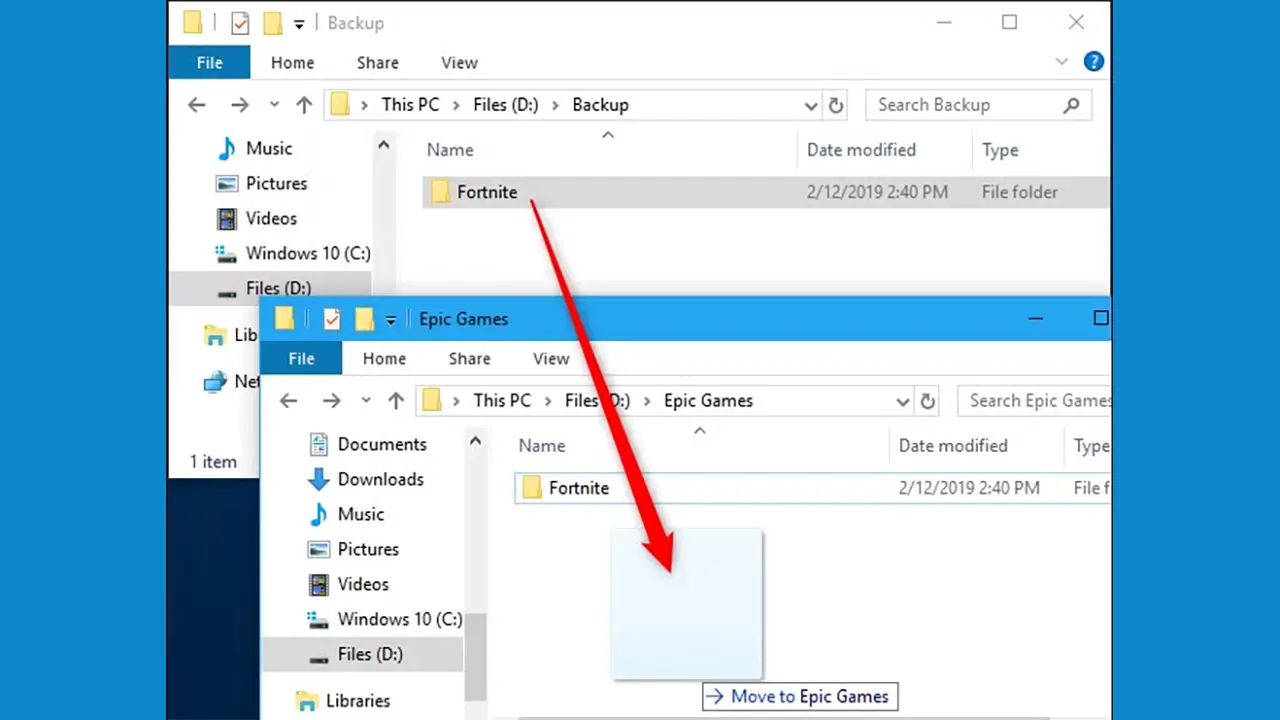This screenshot has height=720, width=1280.
Task: Sort by Name column in Epic Games window
Action: coord(542,446)
